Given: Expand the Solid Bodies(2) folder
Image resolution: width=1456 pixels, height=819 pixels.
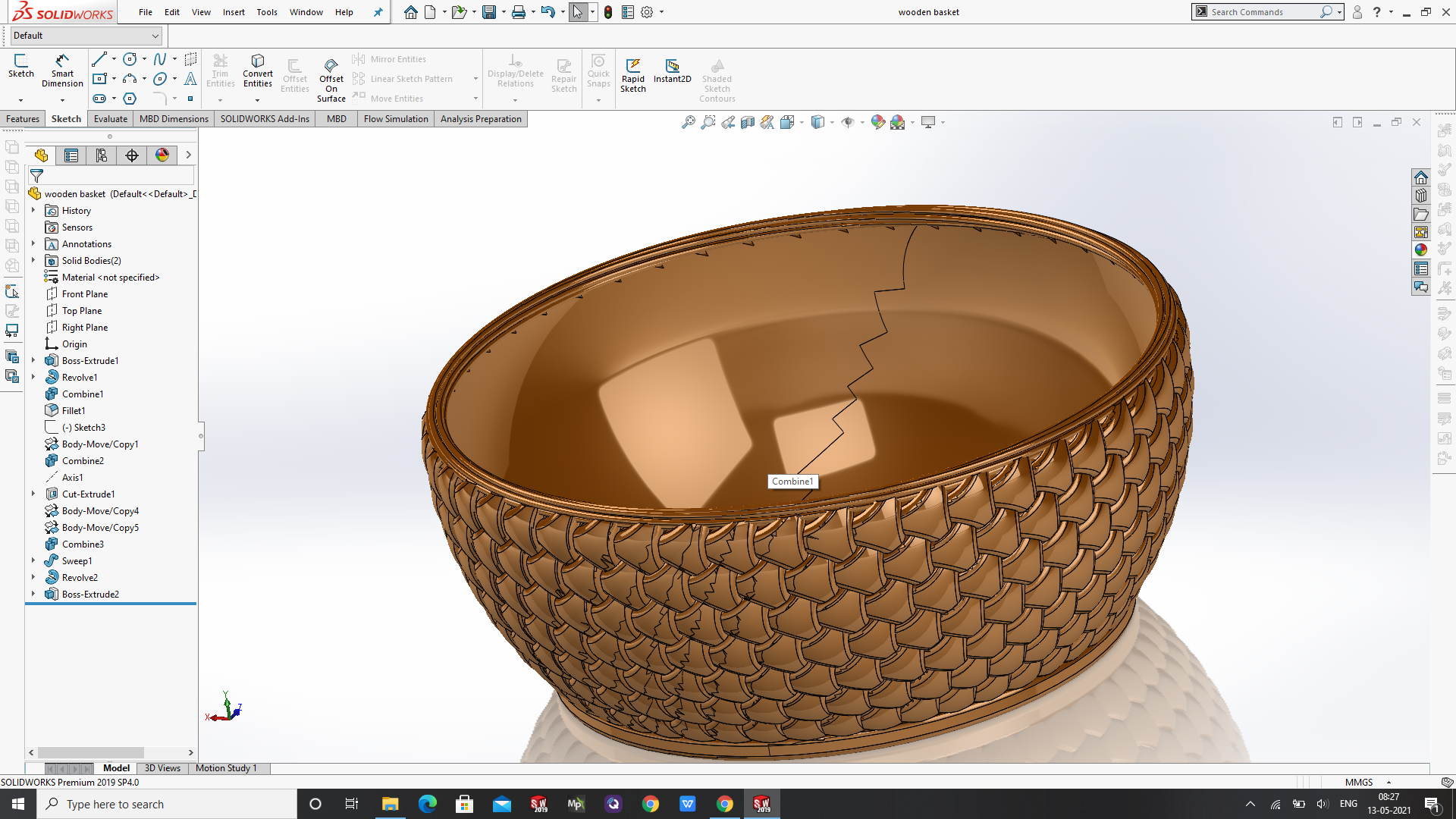Looking at the screenshot, I should point(33,260).
